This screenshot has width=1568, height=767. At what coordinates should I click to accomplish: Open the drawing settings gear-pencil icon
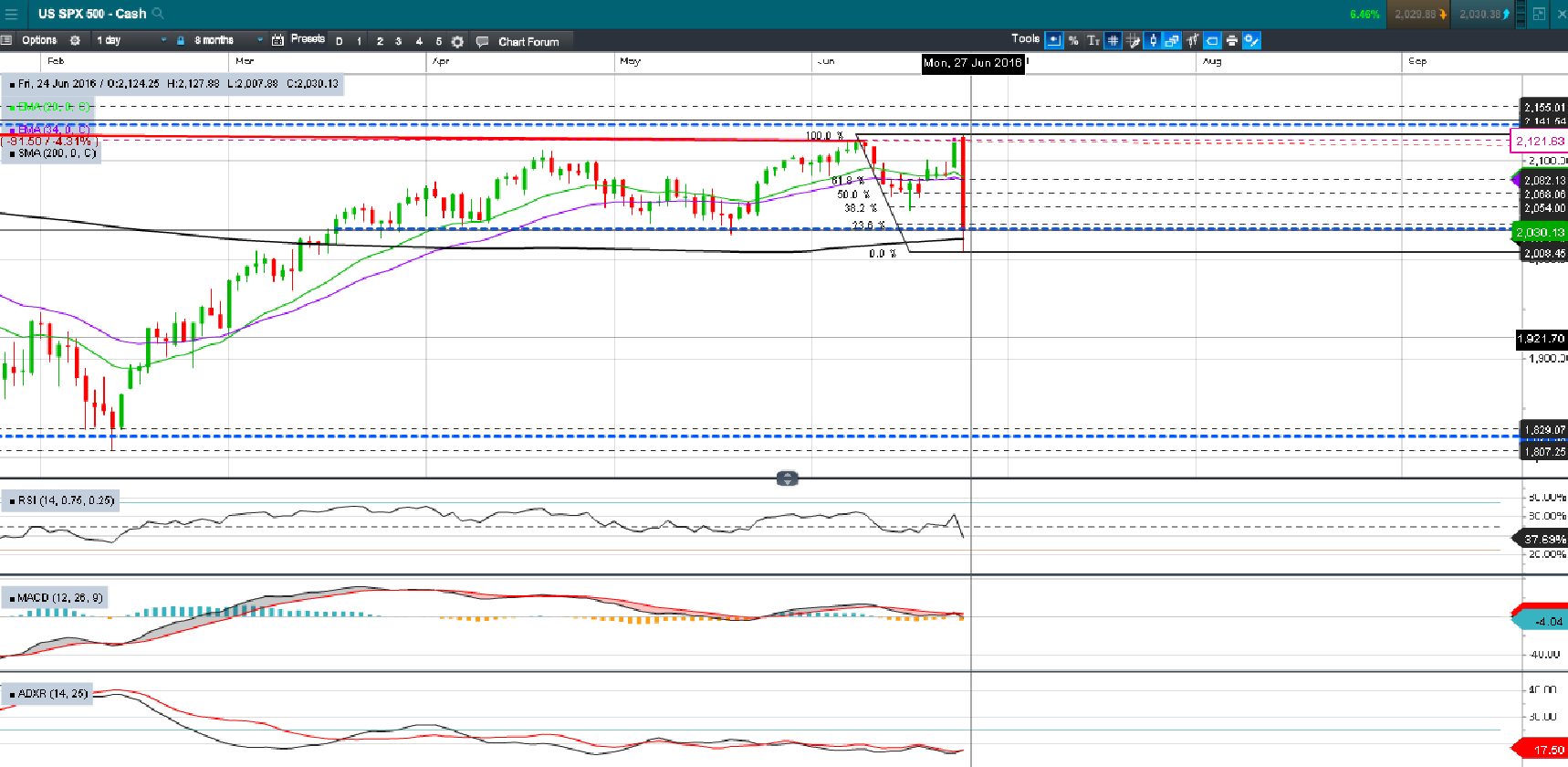click(x=1251, y=40)
